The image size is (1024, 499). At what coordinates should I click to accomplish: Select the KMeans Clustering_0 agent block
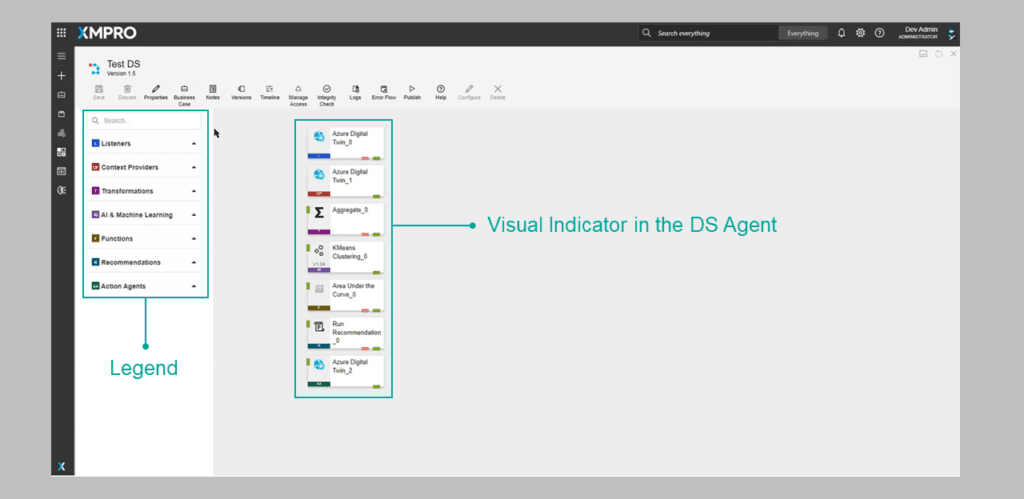click(x=345, y=255)
